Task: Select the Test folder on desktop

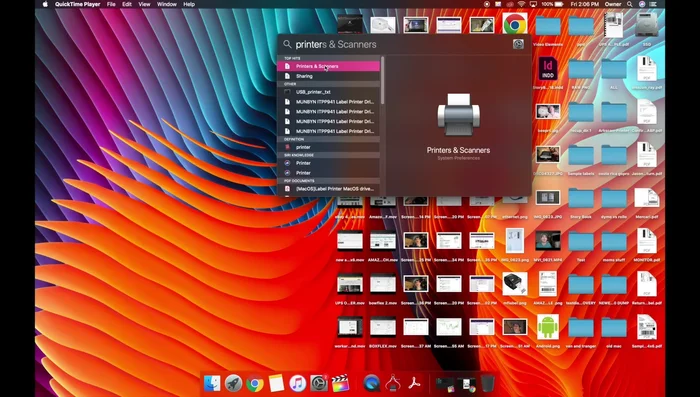Action: click(x=581, y=241)
